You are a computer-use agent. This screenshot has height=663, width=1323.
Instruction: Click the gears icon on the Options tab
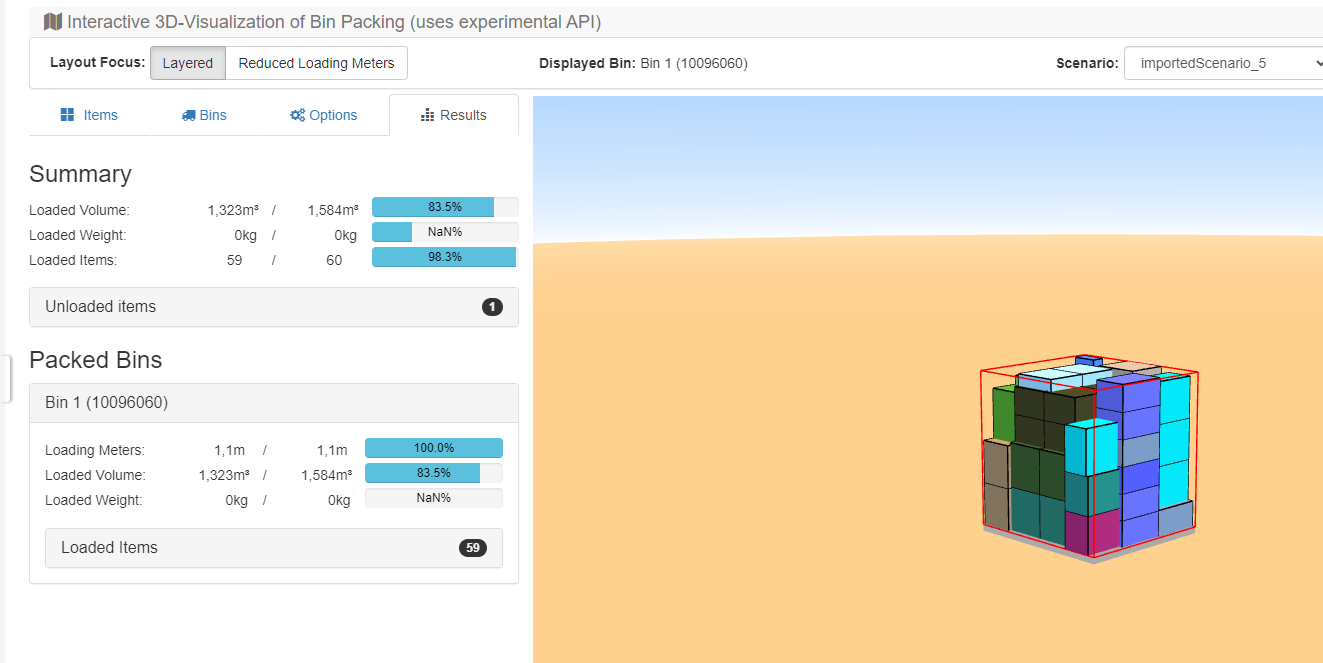click(x=297, y=115)
